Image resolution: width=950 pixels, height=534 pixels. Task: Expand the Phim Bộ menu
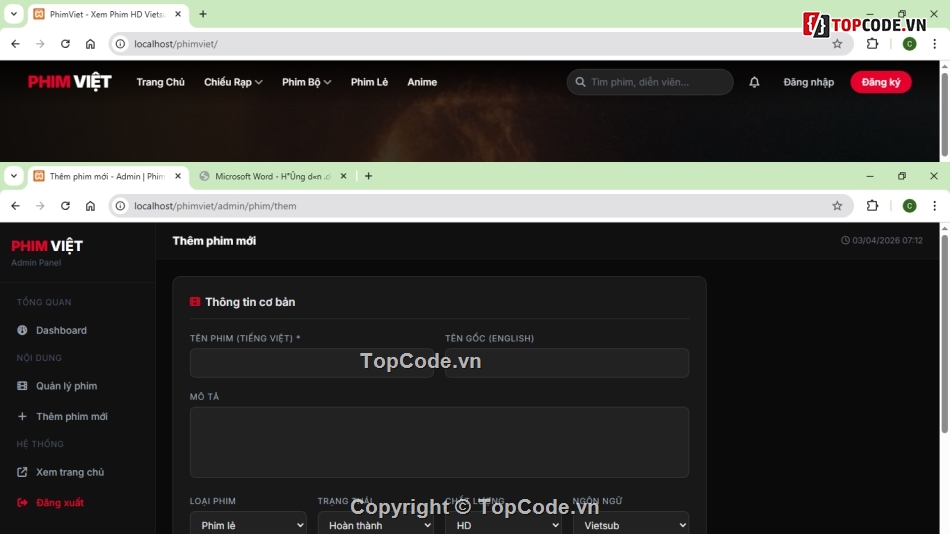pos(307,82)
